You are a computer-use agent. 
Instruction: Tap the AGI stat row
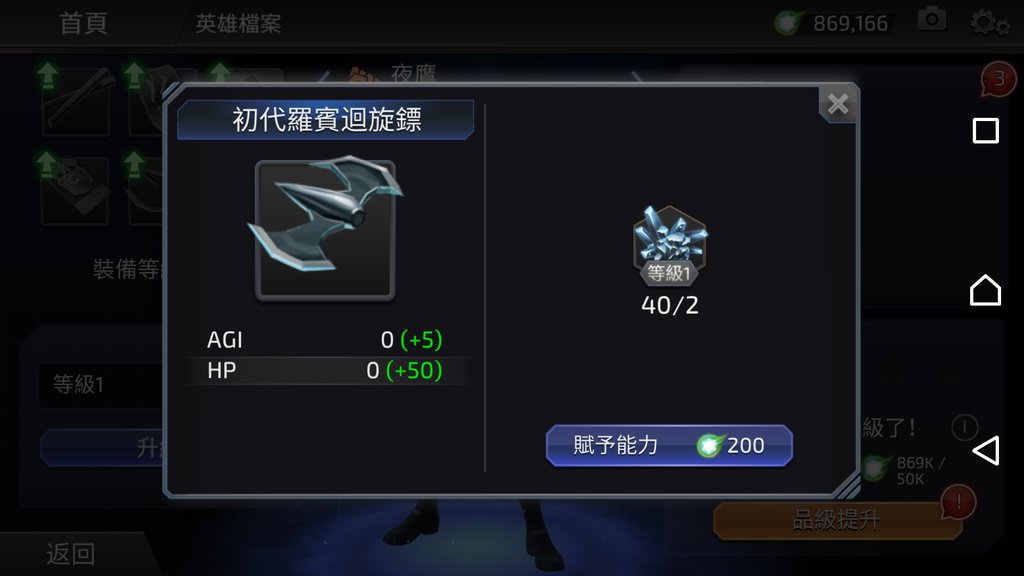[x=325, y=340]
